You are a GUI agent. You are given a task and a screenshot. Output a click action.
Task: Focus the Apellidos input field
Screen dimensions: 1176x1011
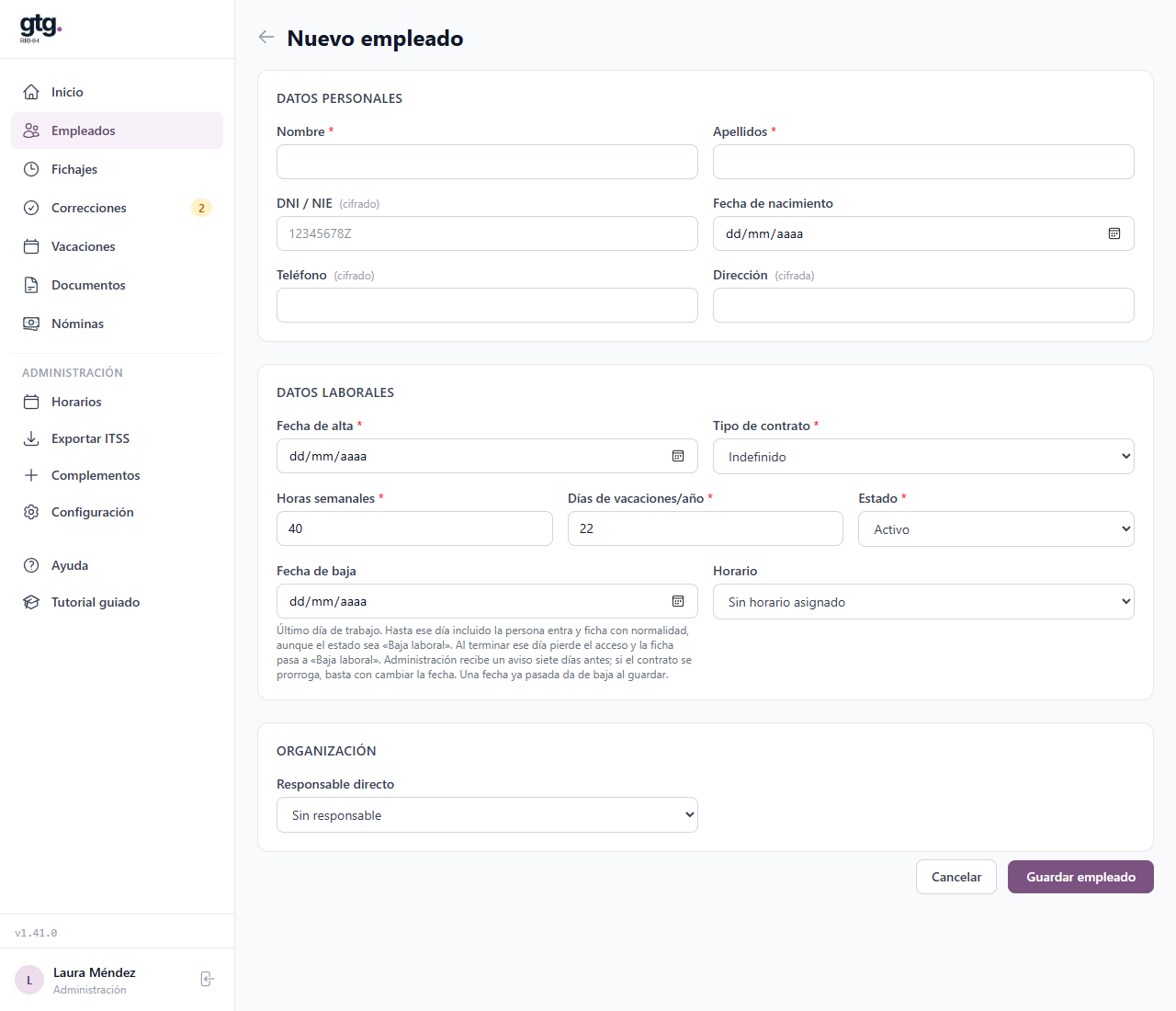(x=923, y=162)
